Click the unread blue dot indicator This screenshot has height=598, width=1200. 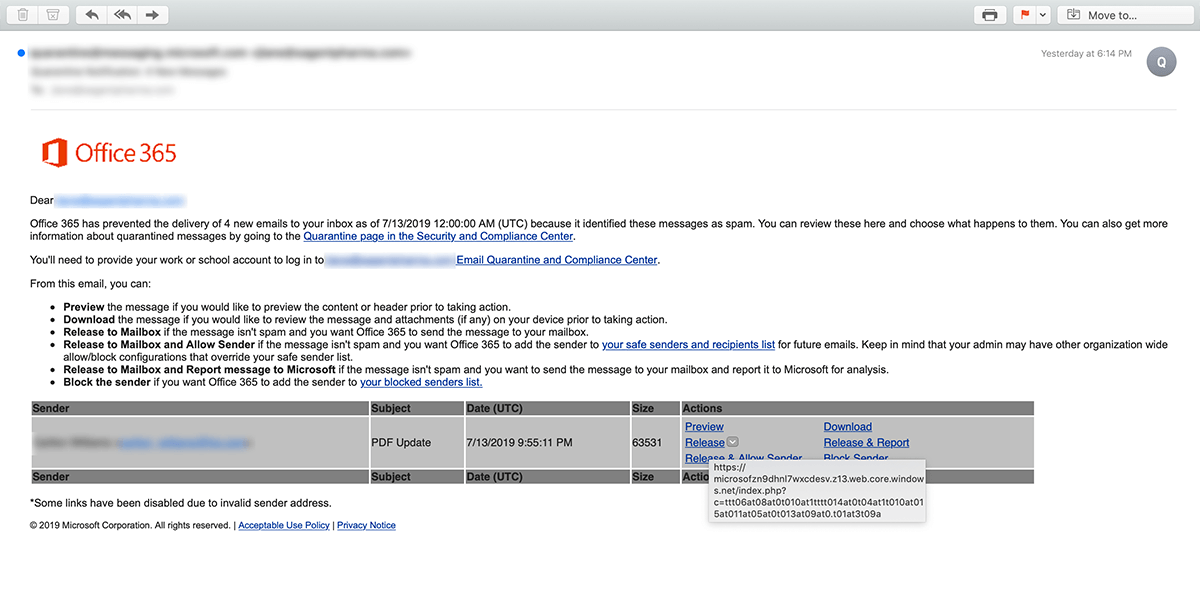tap(22, 52)
